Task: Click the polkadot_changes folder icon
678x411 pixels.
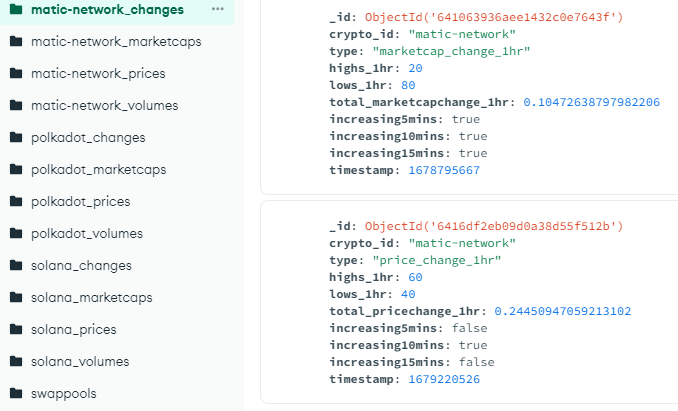Action: 15,137
